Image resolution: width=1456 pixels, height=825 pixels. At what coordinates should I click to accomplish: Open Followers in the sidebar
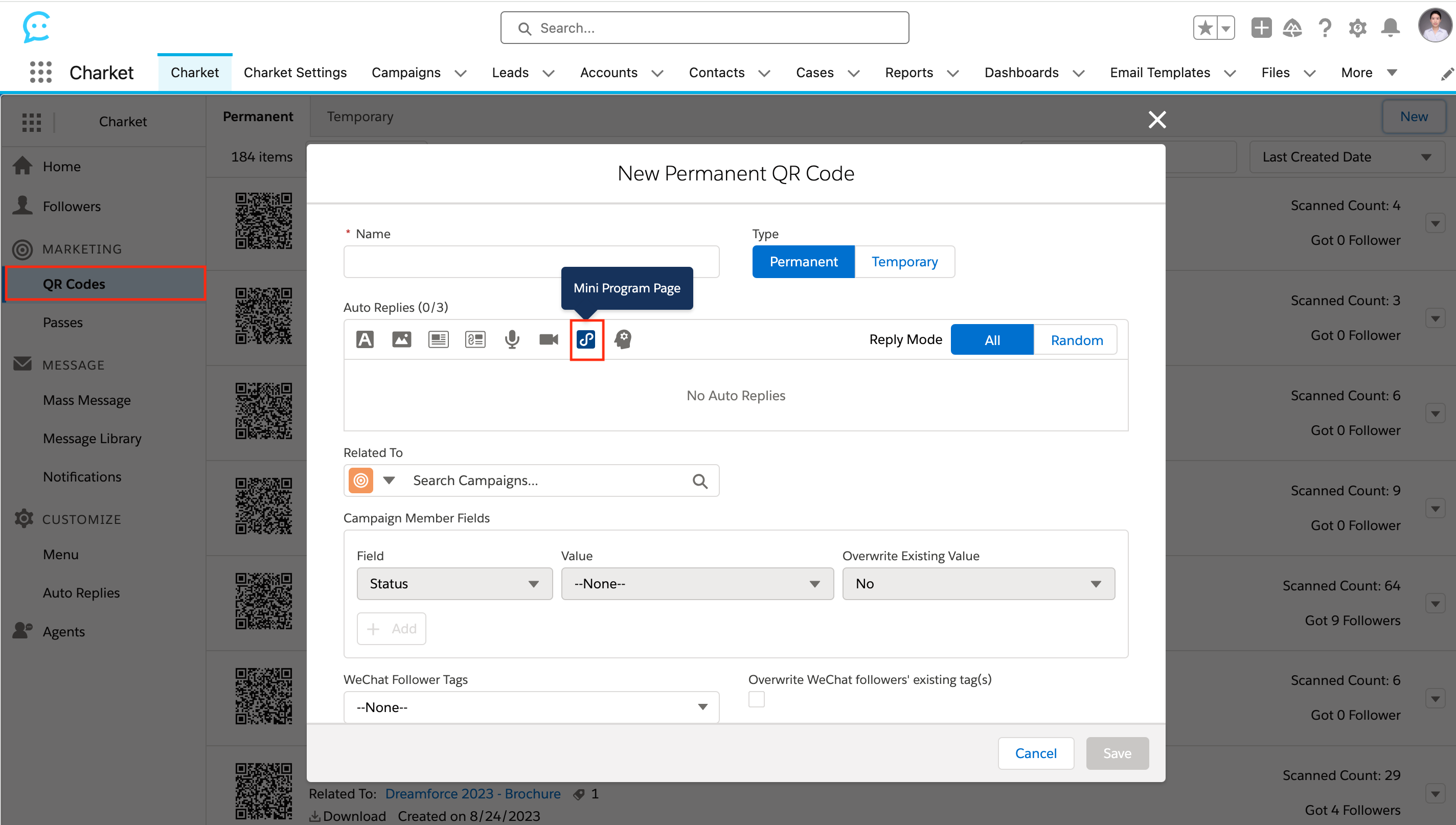click(x=72, y=207)
